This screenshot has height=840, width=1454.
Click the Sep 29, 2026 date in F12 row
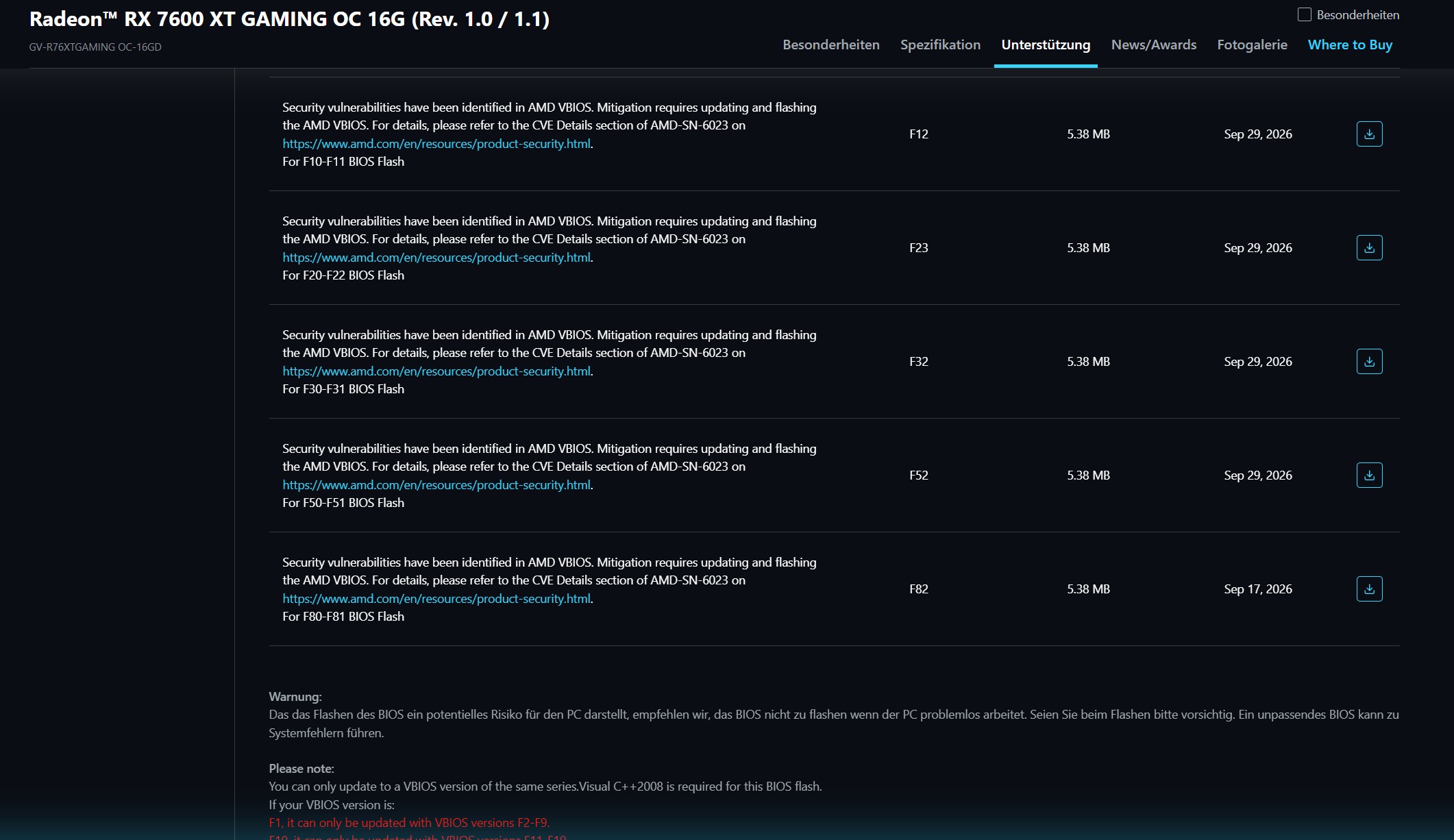1258,134
